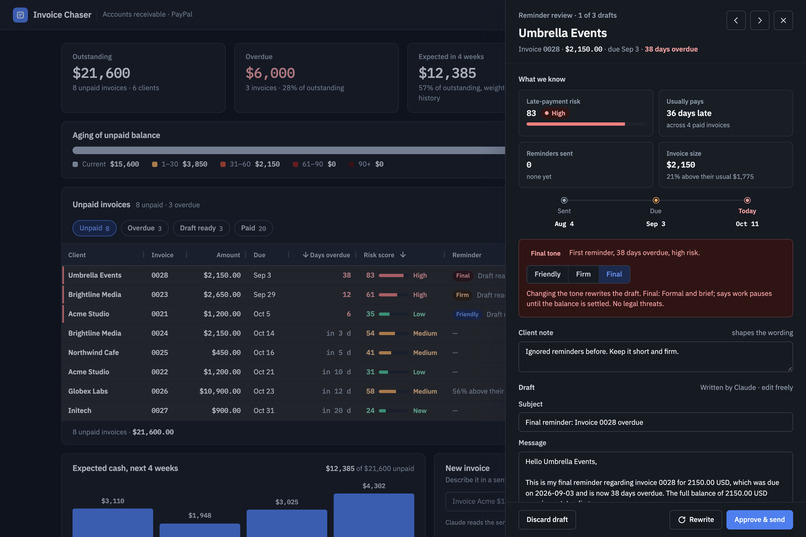Close the reminder review panel
This screenshot has height=537, width=806.
783,21
